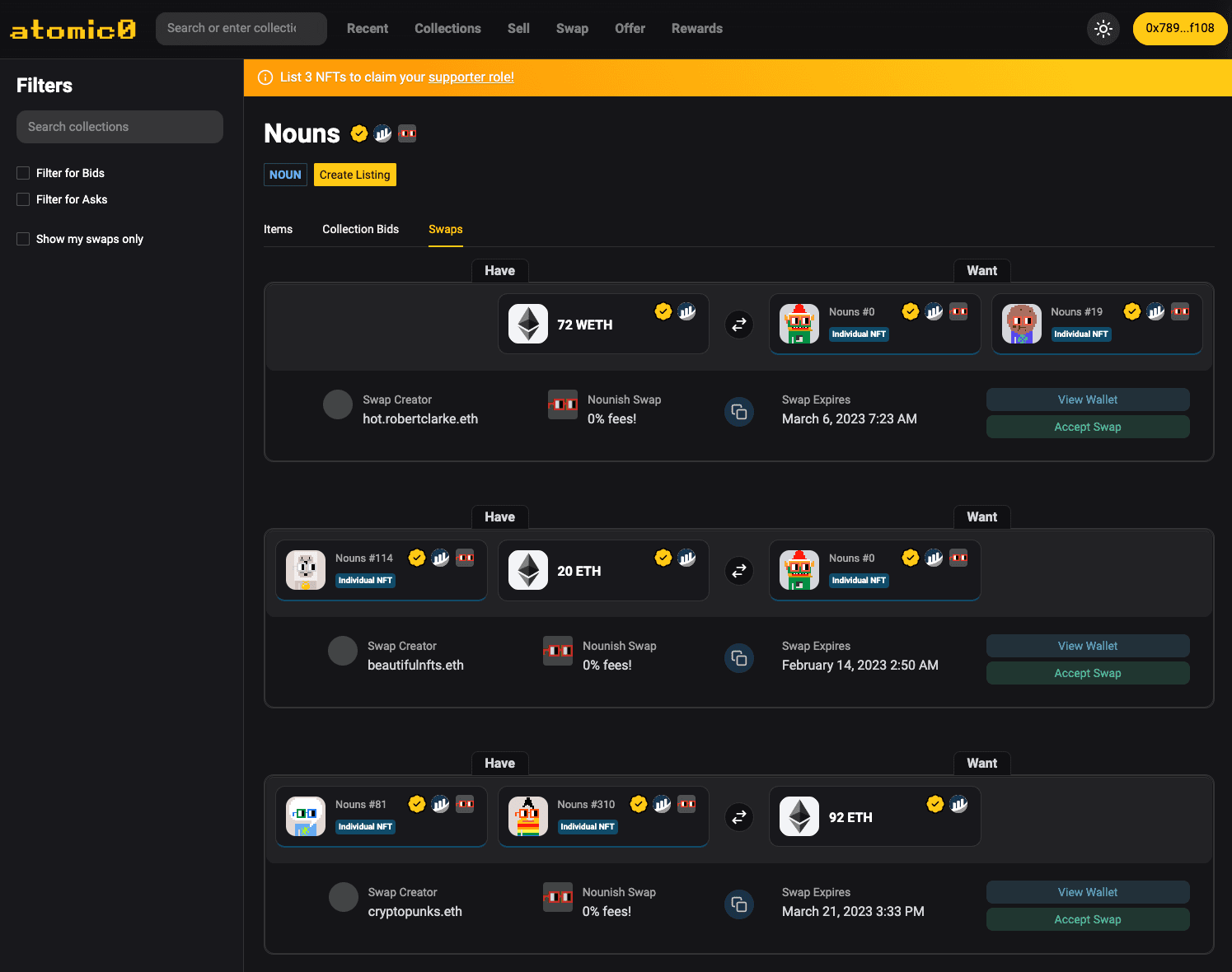The image size is (1232, 972).
Task: Enable Filter for Asks checkbox
Action: pos(23,199)
